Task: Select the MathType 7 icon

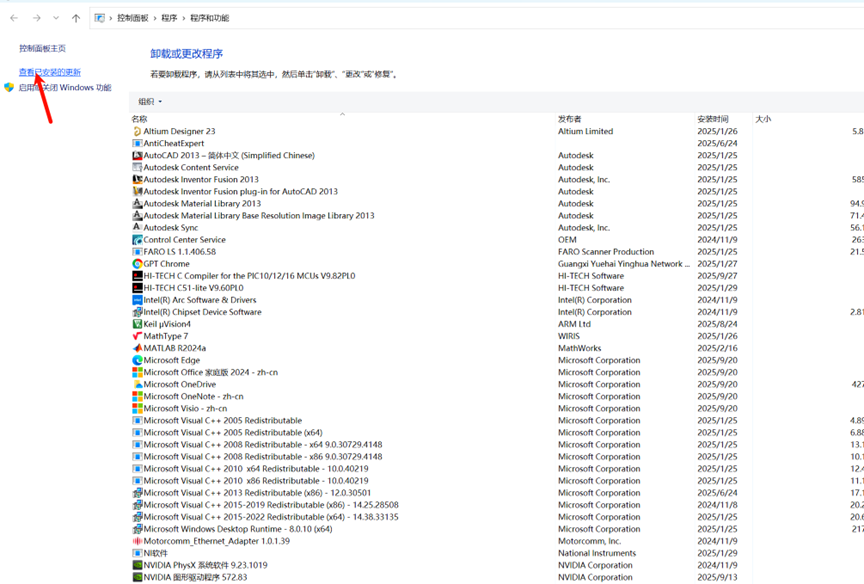Action: pyautogui.click(x=137, y=336)
